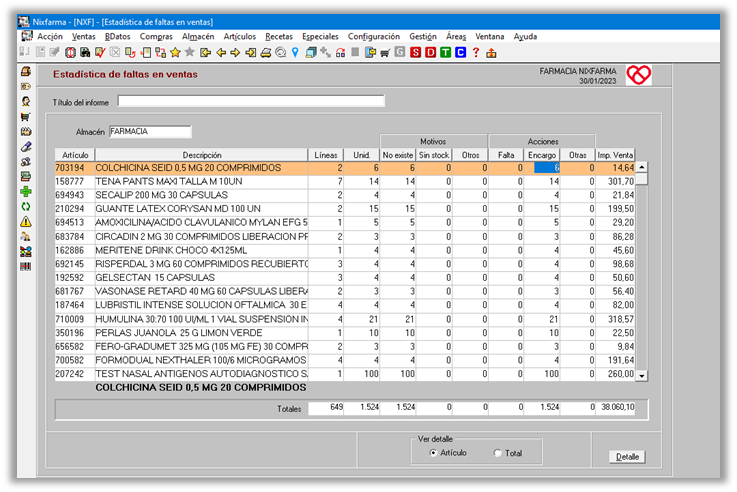Open help via the red question mark
This screenshot has width=737, height=492.
pyautogui.click(x=476, y=53)
